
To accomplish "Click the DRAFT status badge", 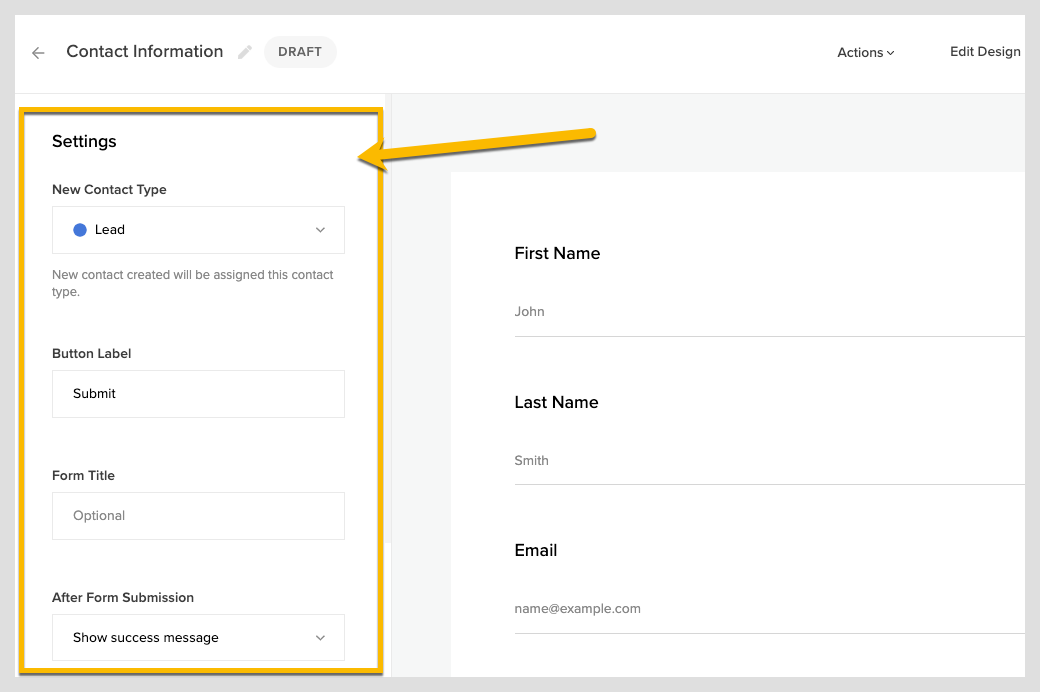I will 300,52.
